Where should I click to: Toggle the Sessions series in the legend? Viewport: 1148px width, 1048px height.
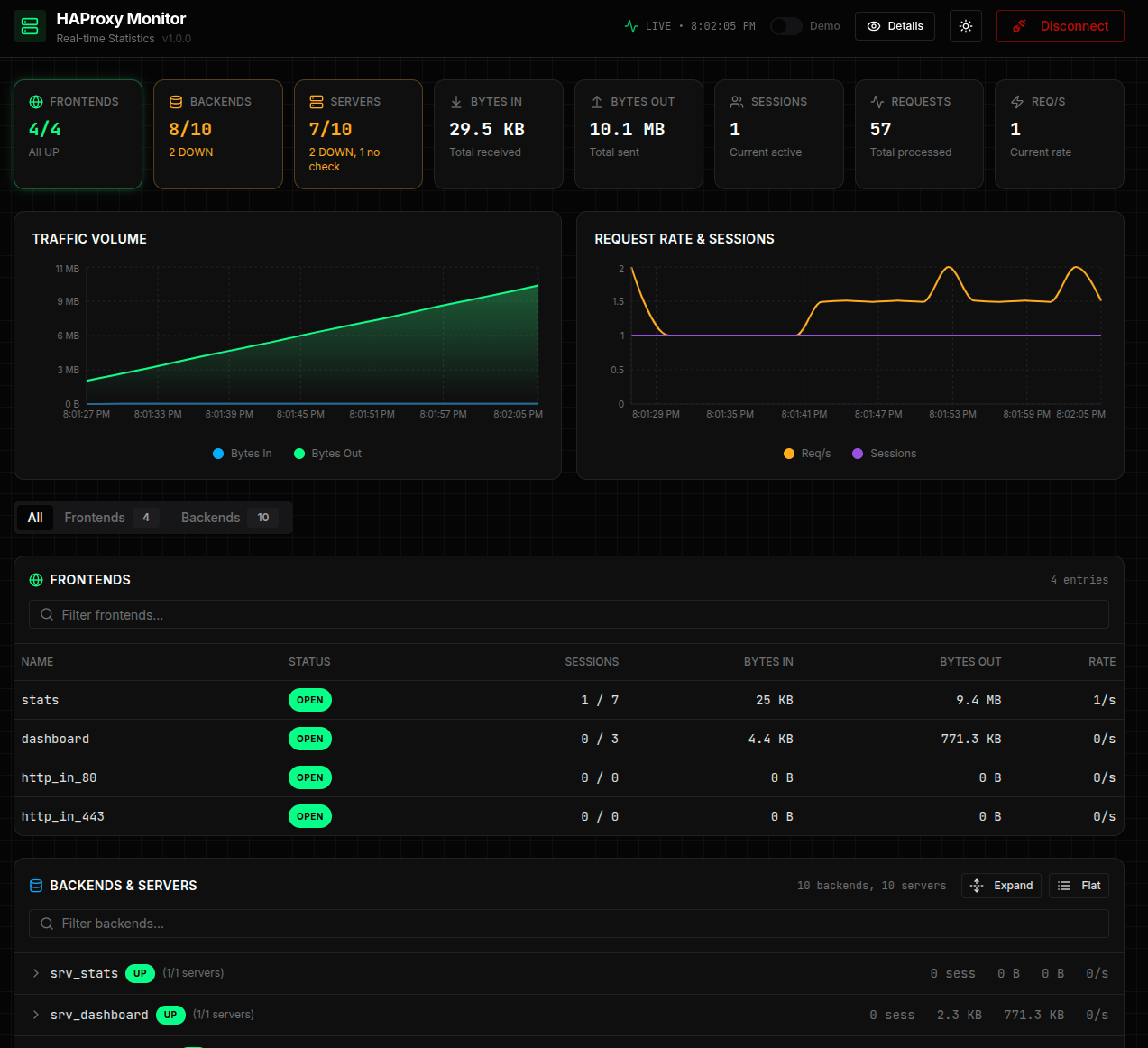pyautogui.click(x=884, y=454)
